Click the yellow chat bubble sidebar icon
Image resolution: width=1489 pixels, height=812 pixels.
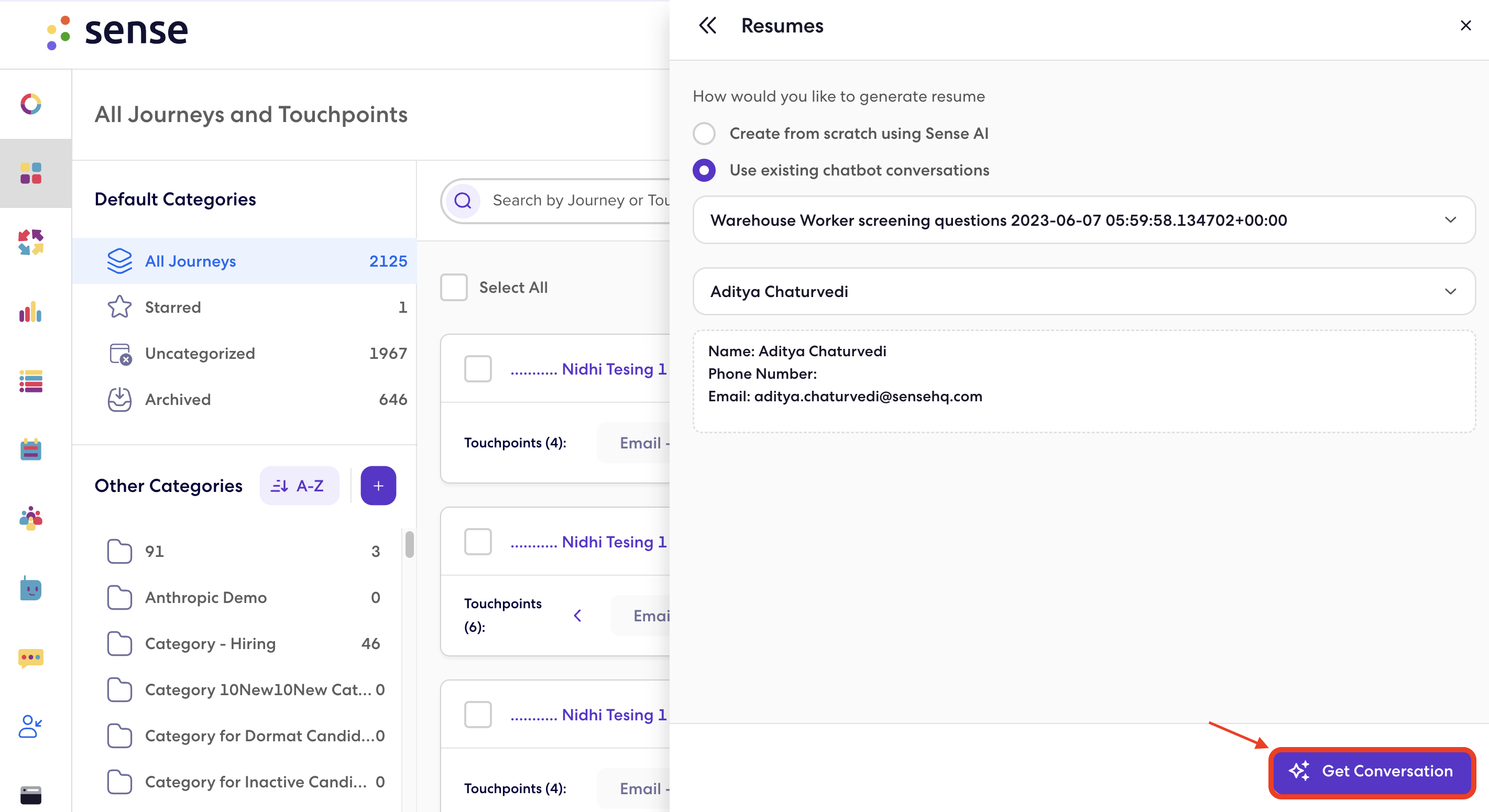[x=30, y=657]
